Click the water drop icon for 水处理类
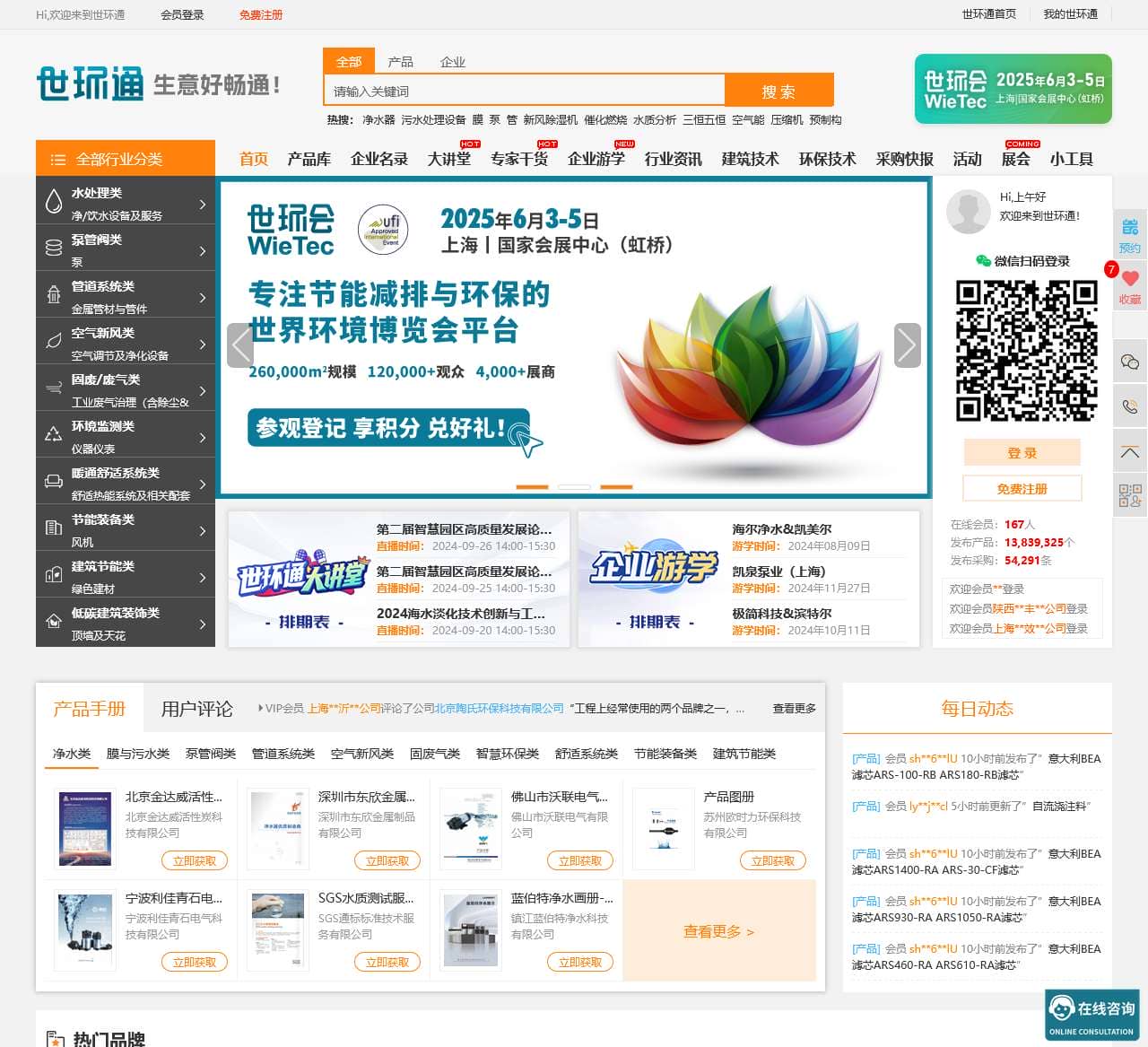 pyautogui.click(x=53, y=204)
